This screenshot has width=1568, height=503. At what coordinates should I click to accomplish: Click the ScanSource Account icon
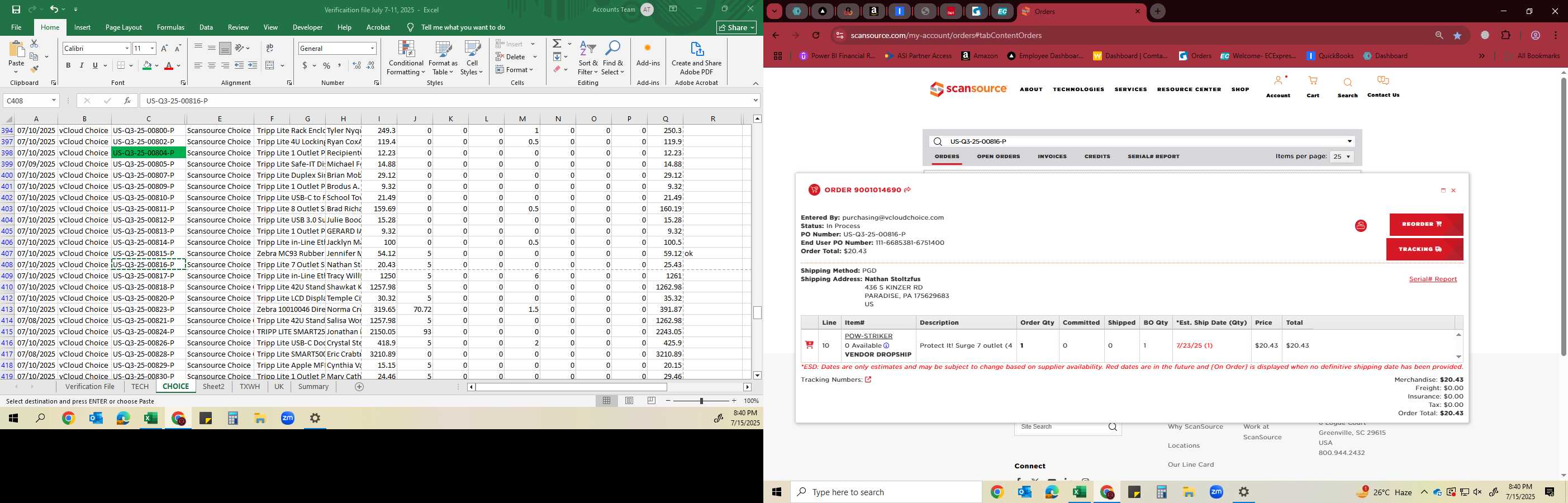click(1277, 81)
